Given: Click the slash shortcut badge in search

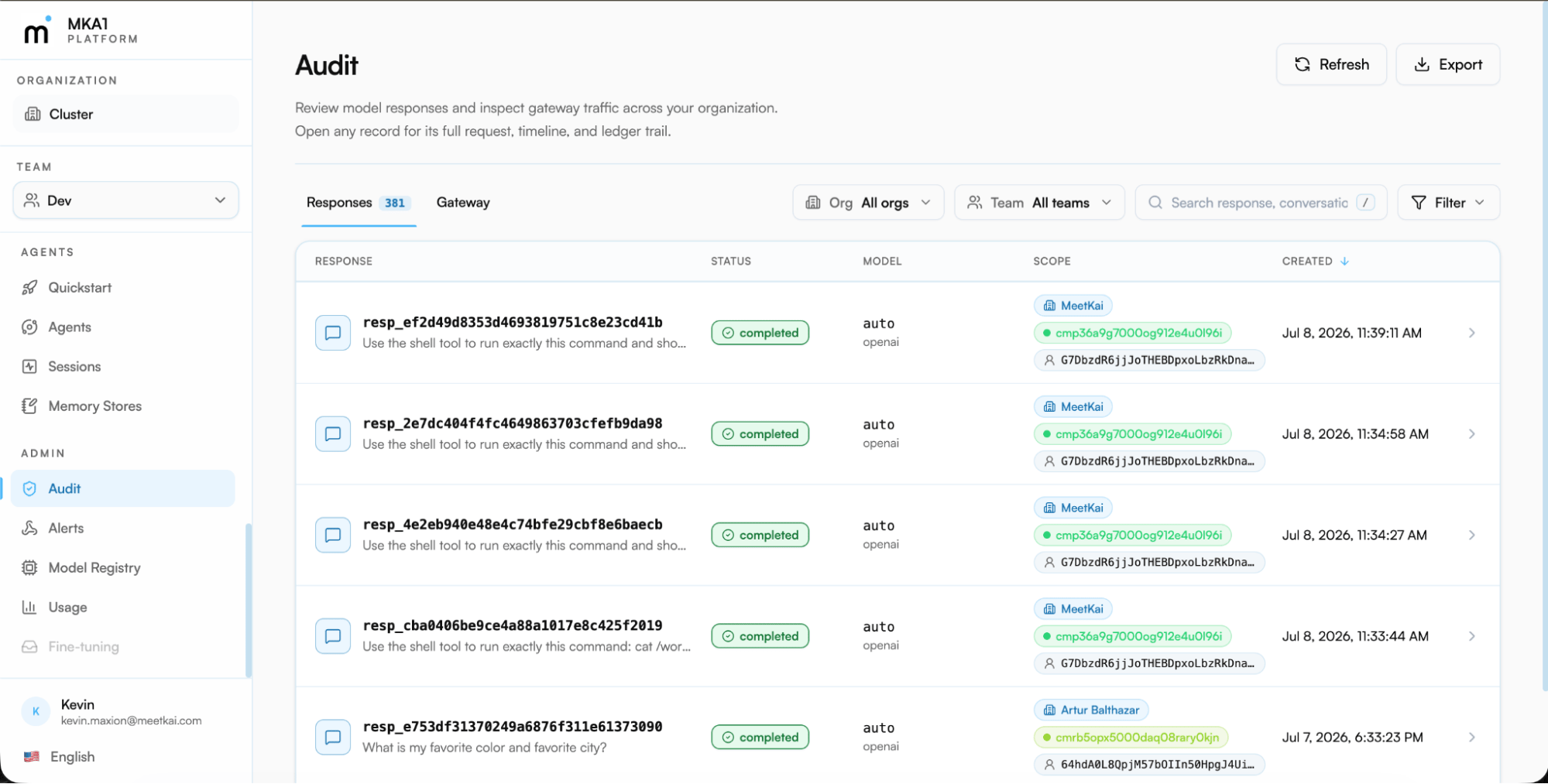Looking at the screenshot, I should (x=1365, y=203).
